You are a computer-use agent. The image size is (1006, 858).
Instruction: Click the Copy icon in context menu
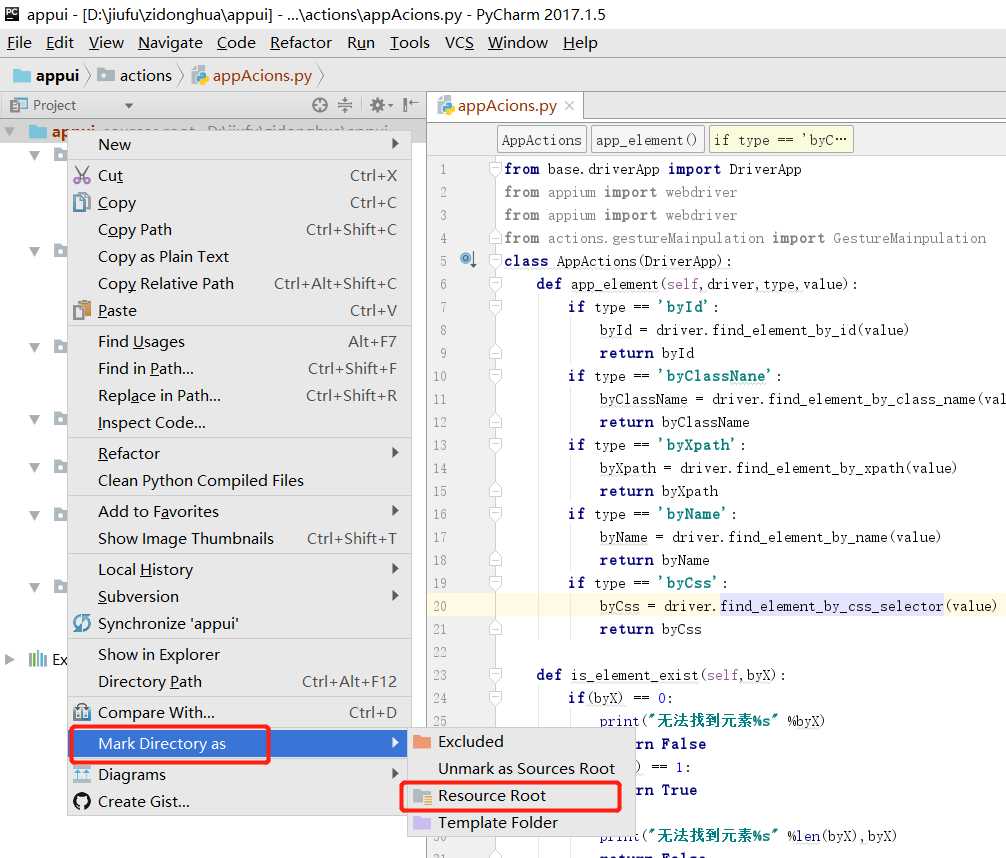[81, 202]
